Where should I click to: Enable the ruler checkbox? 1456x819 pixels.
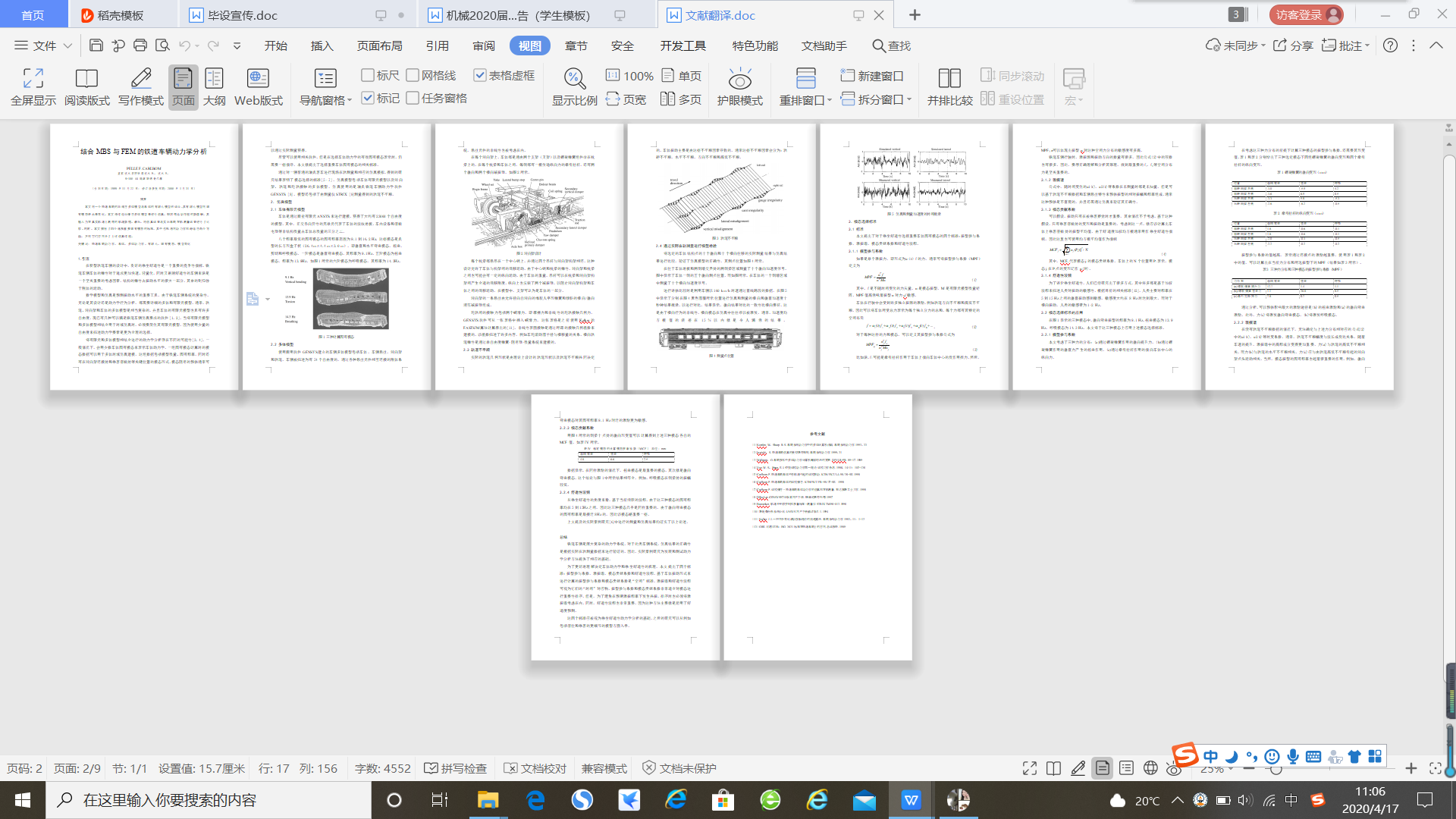pos(368,75)
